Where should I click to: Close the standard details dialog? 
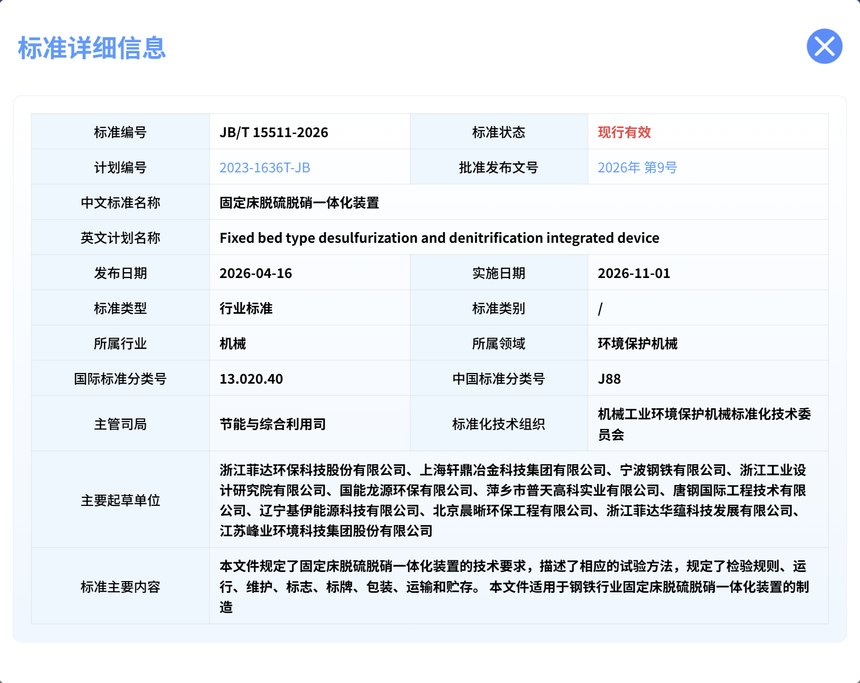point(824,47)
